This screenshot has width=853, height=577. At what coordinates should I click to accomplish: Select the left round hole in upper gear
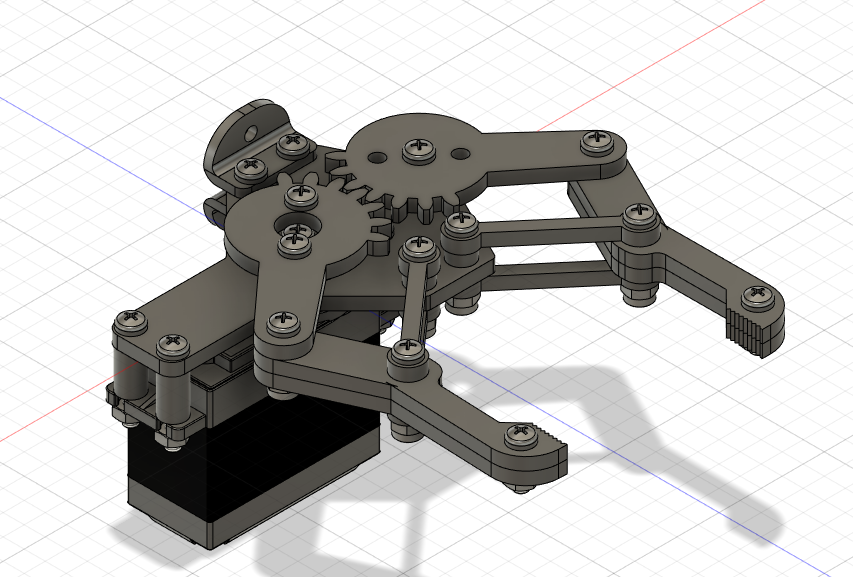click(376, 158)
